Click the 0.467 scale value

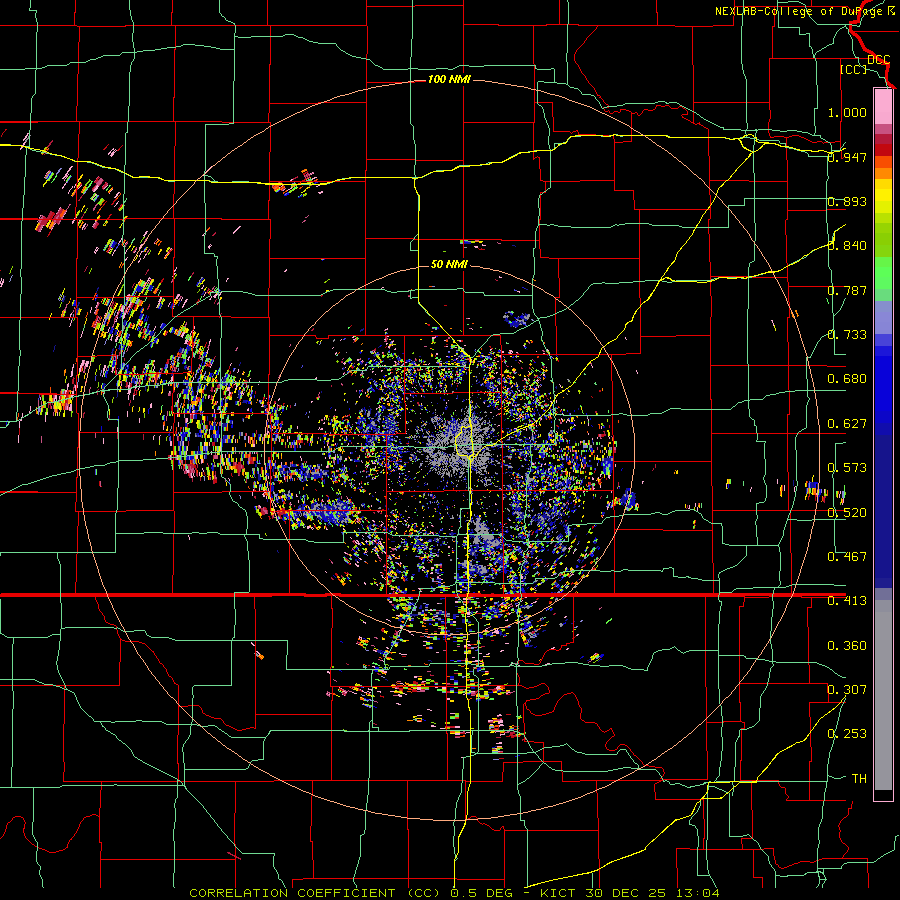(847, 556)
